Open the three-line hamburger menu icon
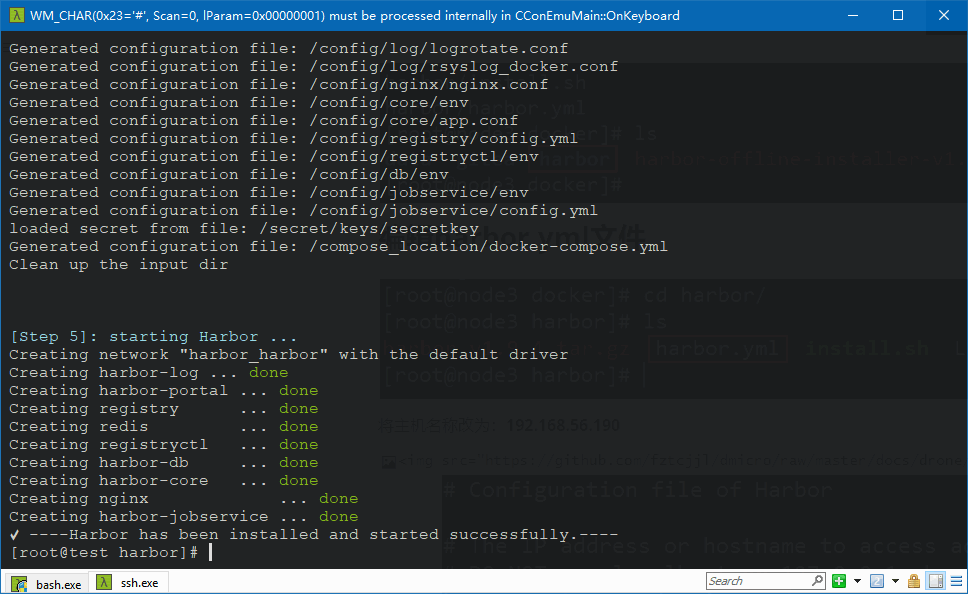The width and height of the screenshot is (968, 594). [956, 581]
